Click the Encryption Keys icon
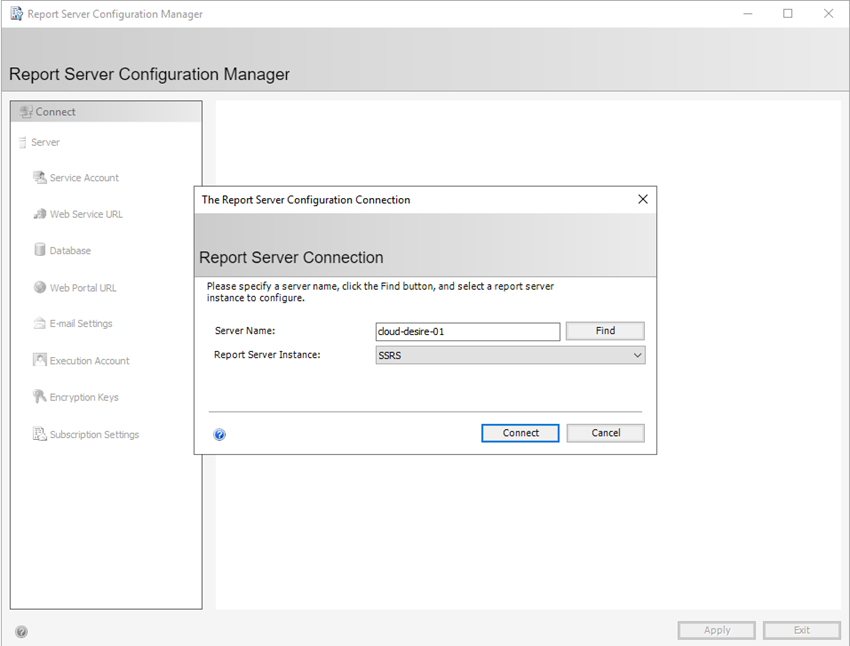The width and height of the screenshot is (850, 646). point(40,397)
